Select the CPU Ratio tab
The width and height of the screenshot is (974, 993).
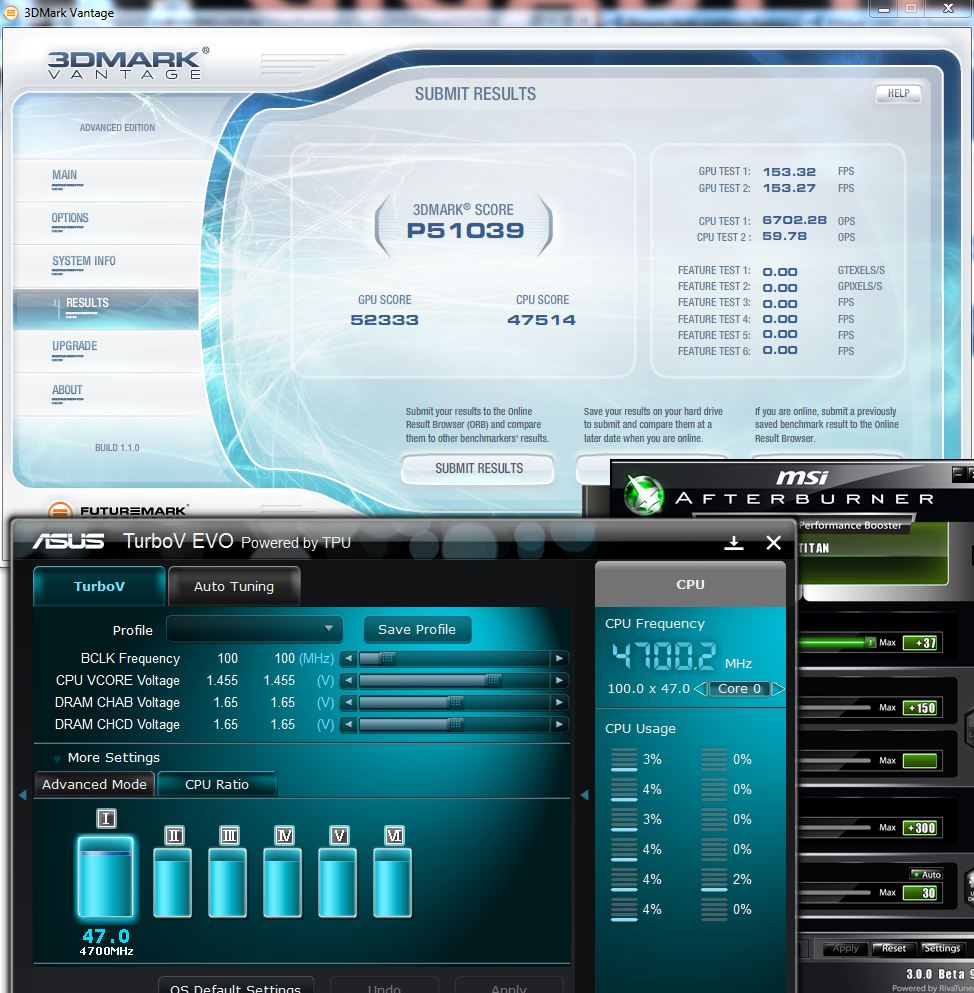click(217, 784)
